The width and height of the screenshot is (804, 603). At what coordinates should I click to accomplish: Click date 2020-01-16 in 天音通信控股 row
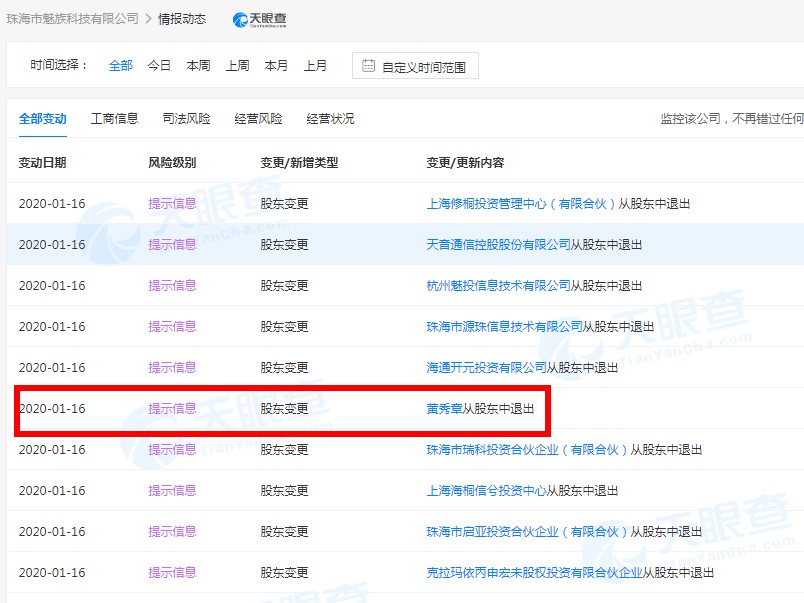[52, 245]
